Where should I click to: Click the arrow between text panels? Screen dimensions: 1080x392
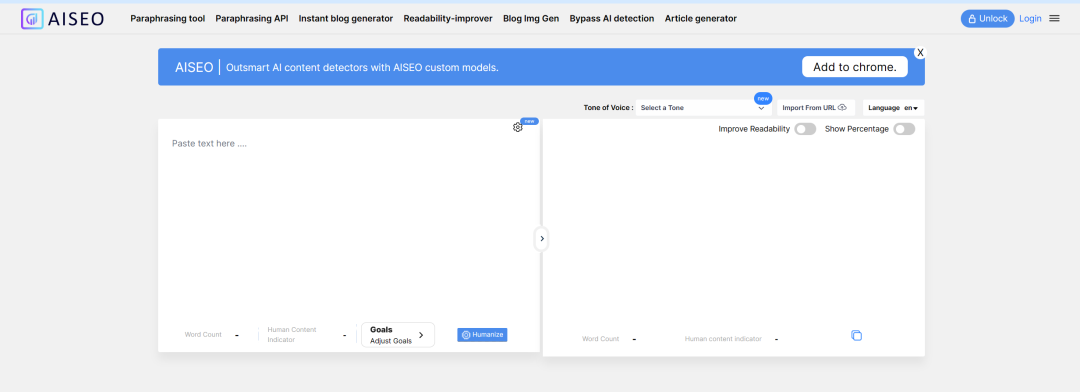tap(541, 238)
